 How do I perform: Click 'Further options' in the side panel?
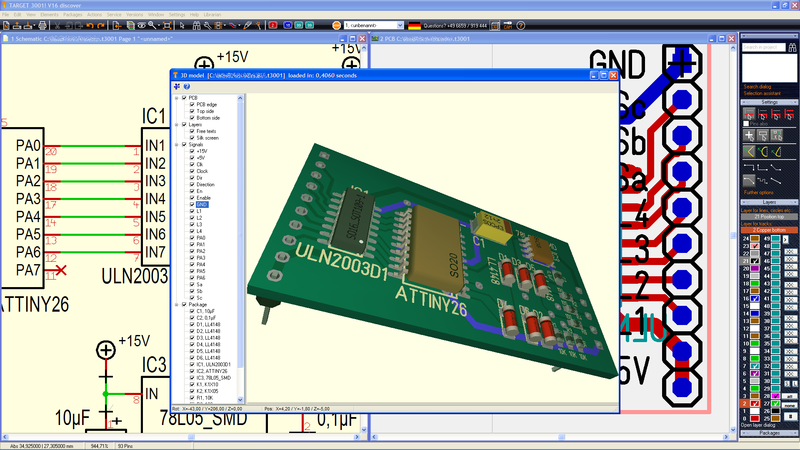point(758,192)
